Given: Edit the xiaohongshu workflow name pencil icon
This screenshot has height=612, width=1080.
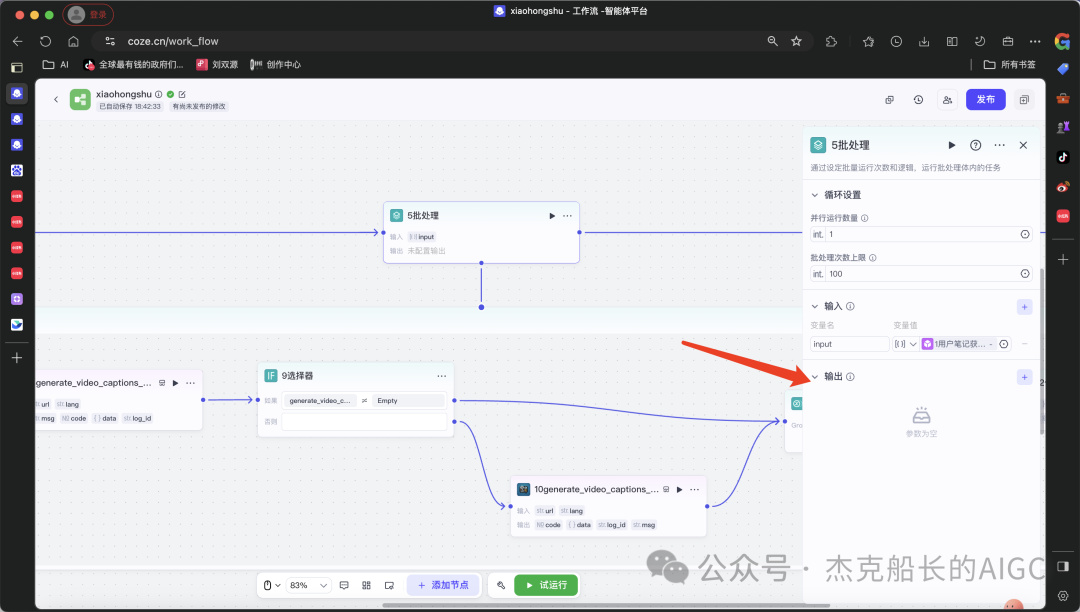Looking at the screenshot, I should click(183, 94).
